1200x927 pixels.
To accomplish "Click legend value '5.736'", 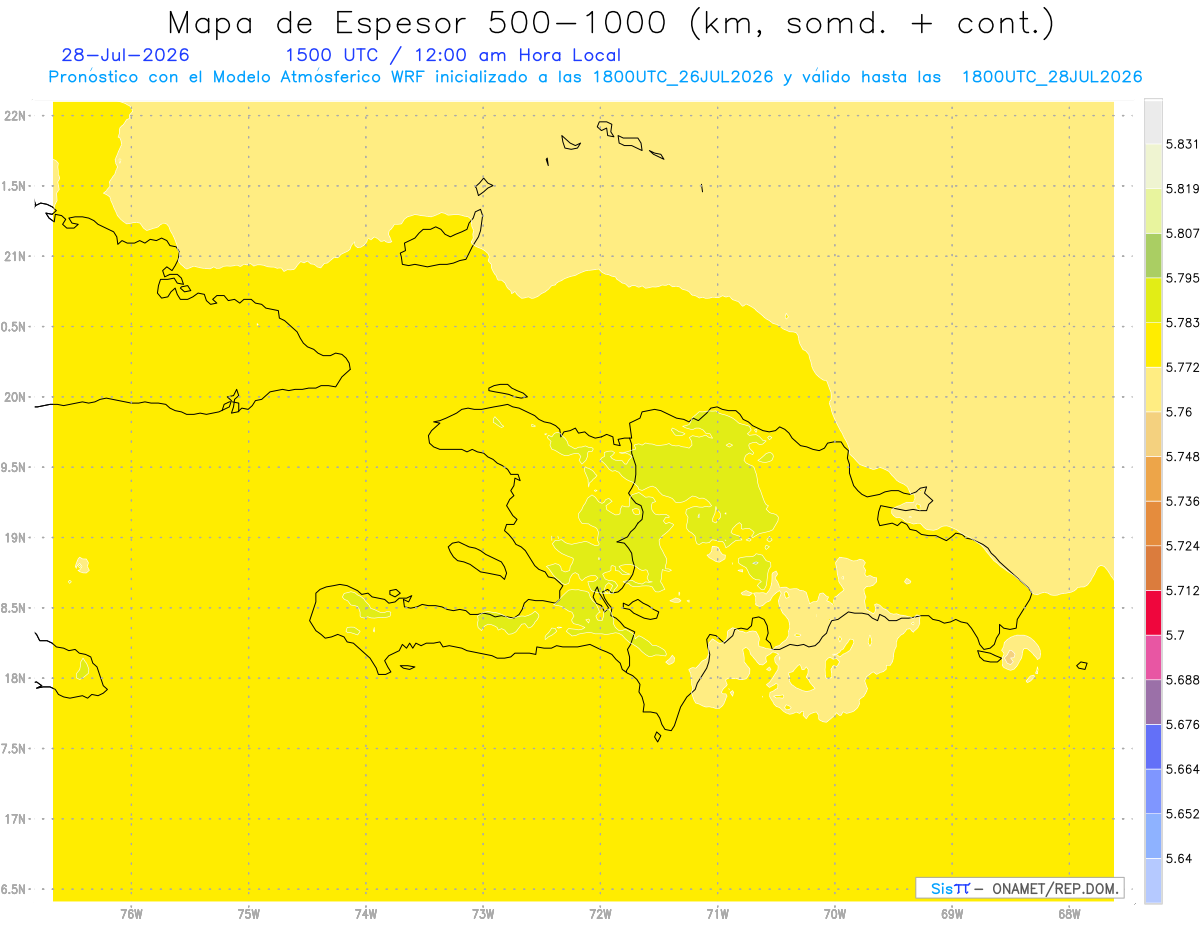I will 1182,501.
